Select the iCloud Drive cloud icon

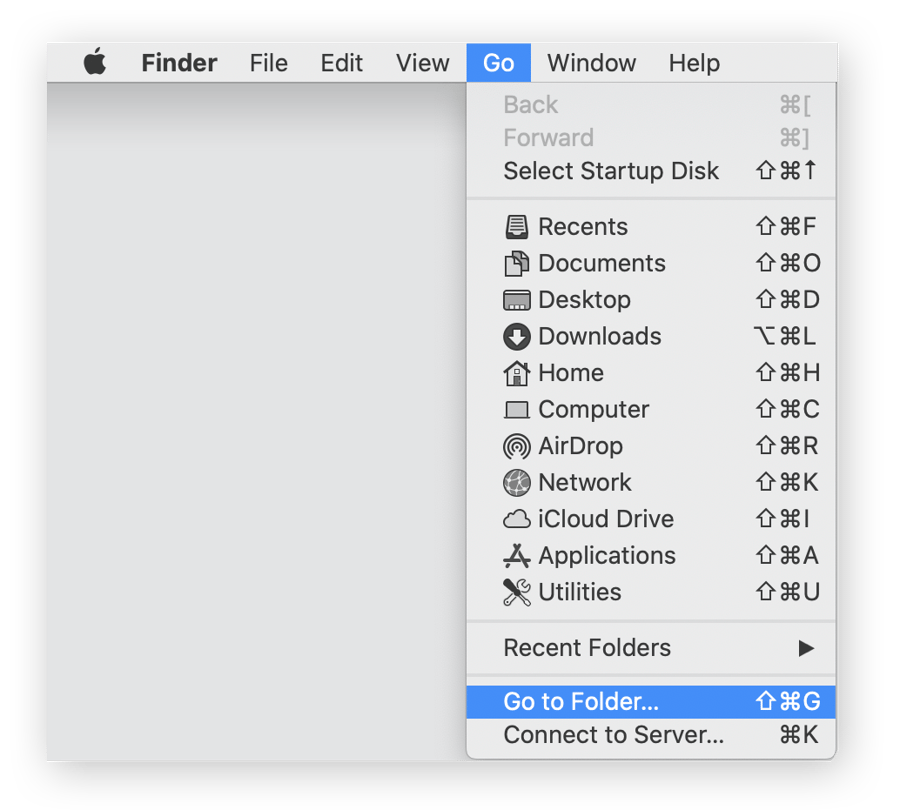pos(516,519)
